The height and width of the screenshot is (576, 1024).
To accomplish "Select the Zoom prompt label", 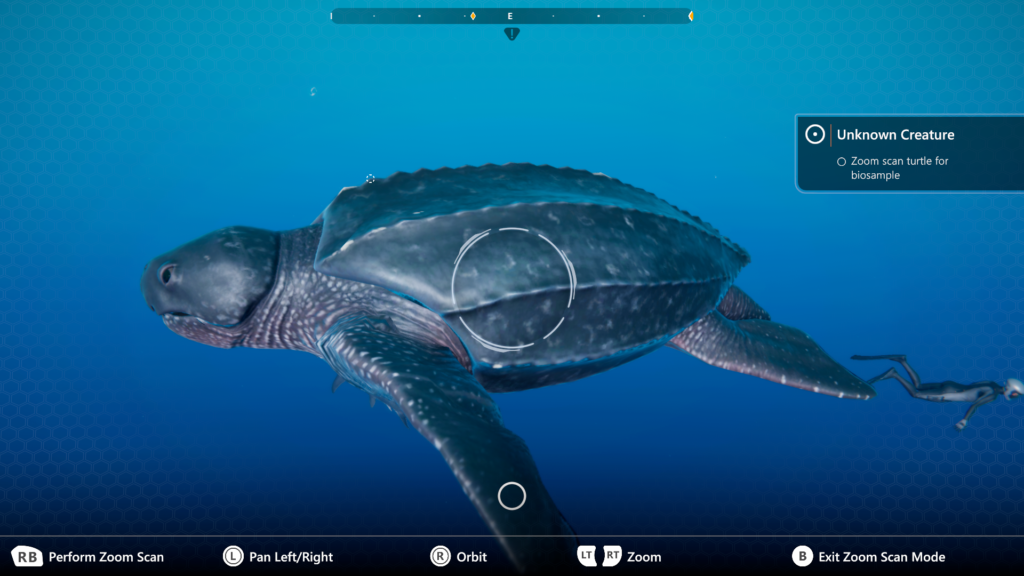I will [644, 557].
